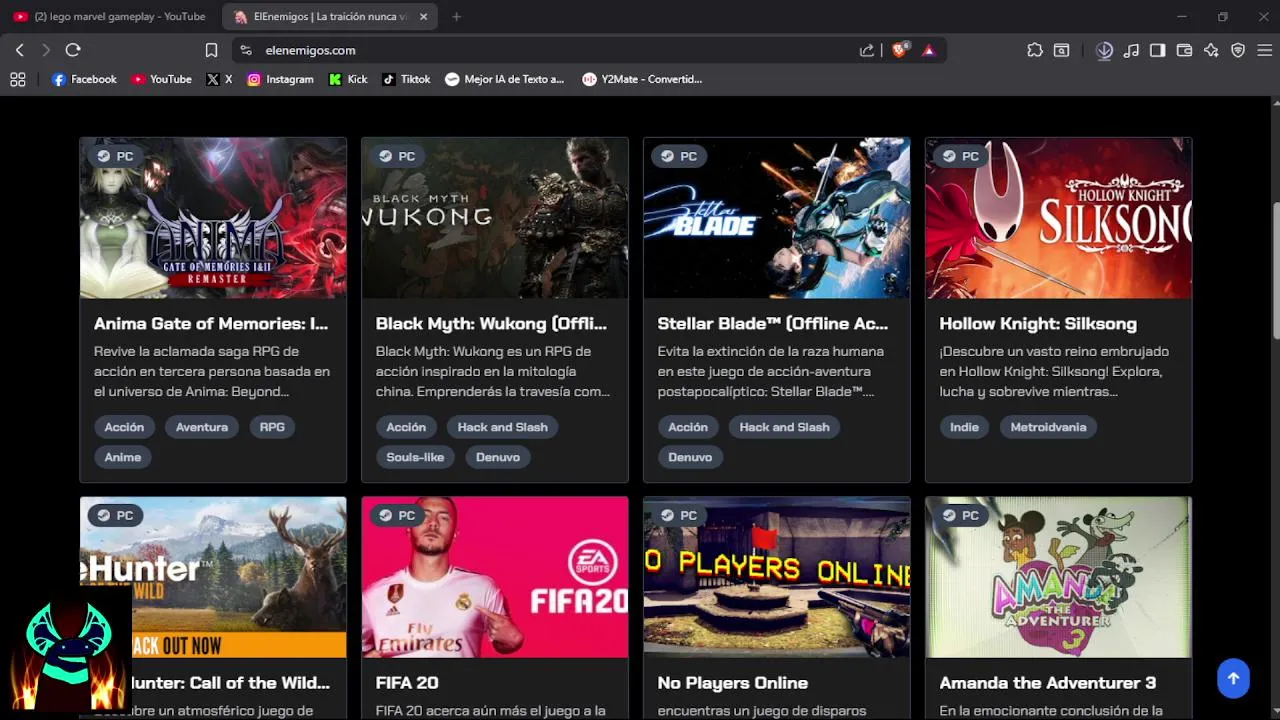The height and width of the screenshot is (720, 1280).
Task: Open the Hollow Knight Silksong cover image
Action: coord(1059,218)
